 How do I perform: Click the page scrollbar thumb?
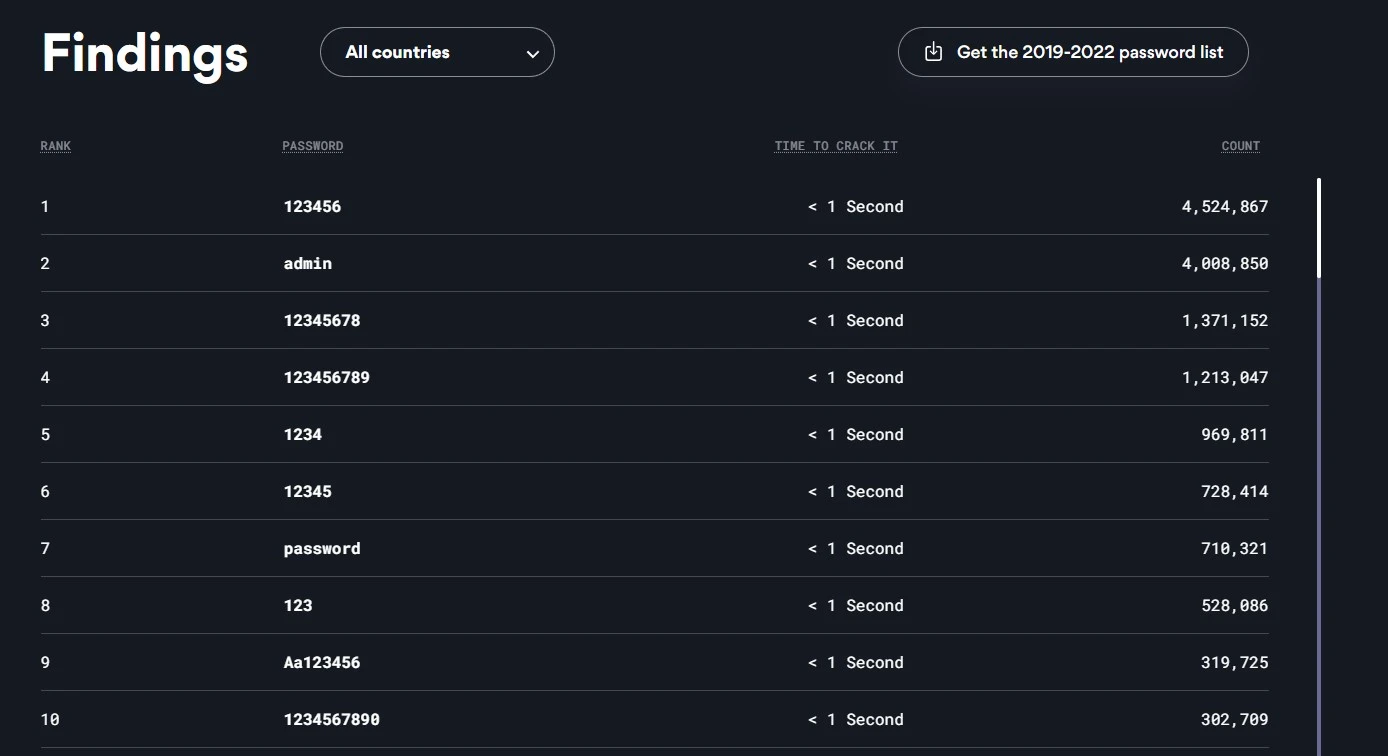(1319, 228)
